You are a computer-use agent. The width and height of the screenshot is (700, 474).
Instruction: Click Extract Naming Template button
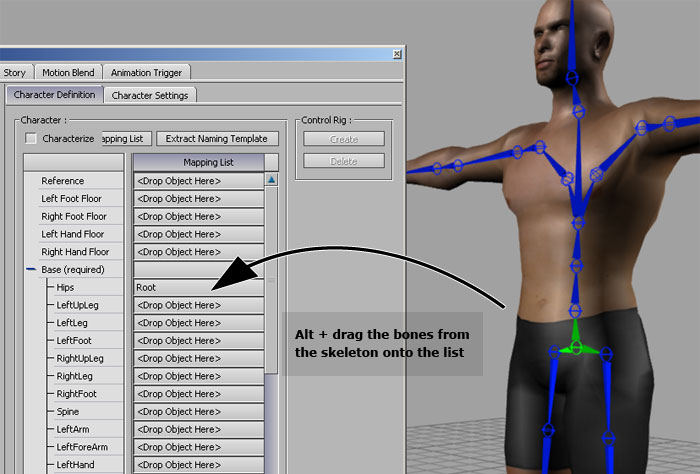216,139
